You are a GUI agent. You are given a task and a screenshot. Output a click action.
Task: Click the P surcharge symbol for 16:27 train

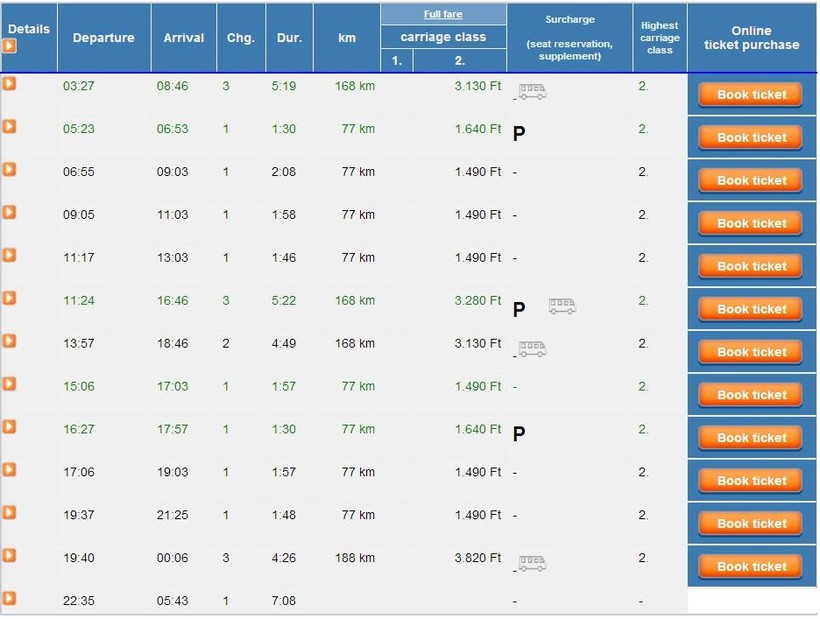(519, 434)
